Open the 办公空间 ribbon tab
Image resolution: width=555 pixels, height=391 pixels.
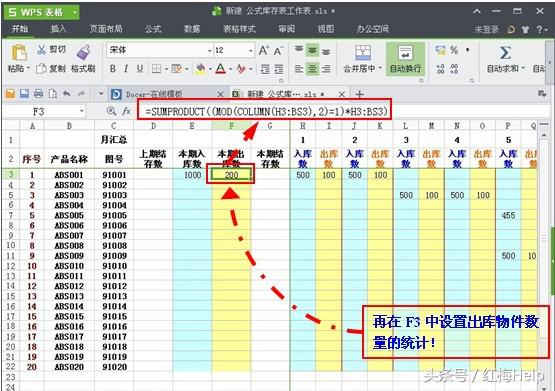(372, 29)
